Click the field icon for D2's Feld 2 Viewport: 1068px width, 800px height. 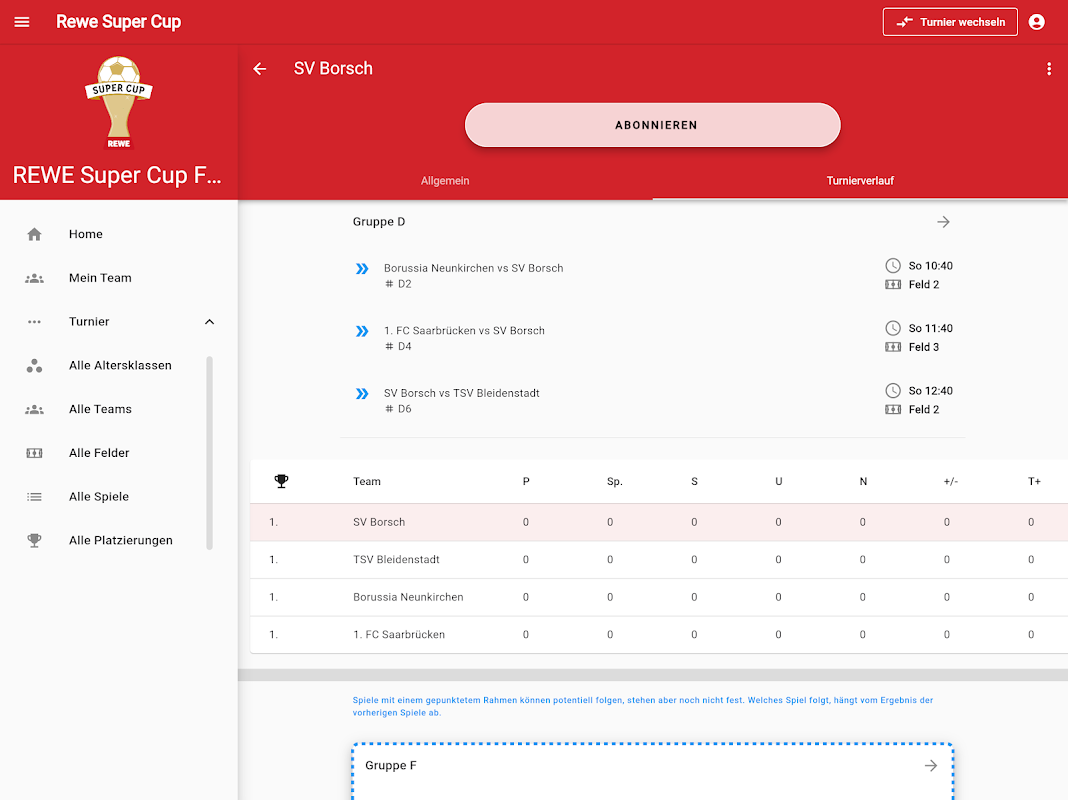[892, 285]
